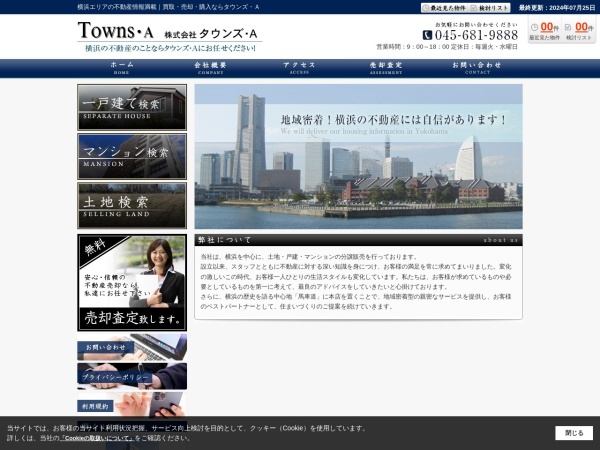The width and height of the screenshot is (600, 450).
Task: Click the slogan 横浜の不動産のことならタウンズ・A
Action: click(x=170, y=48)
